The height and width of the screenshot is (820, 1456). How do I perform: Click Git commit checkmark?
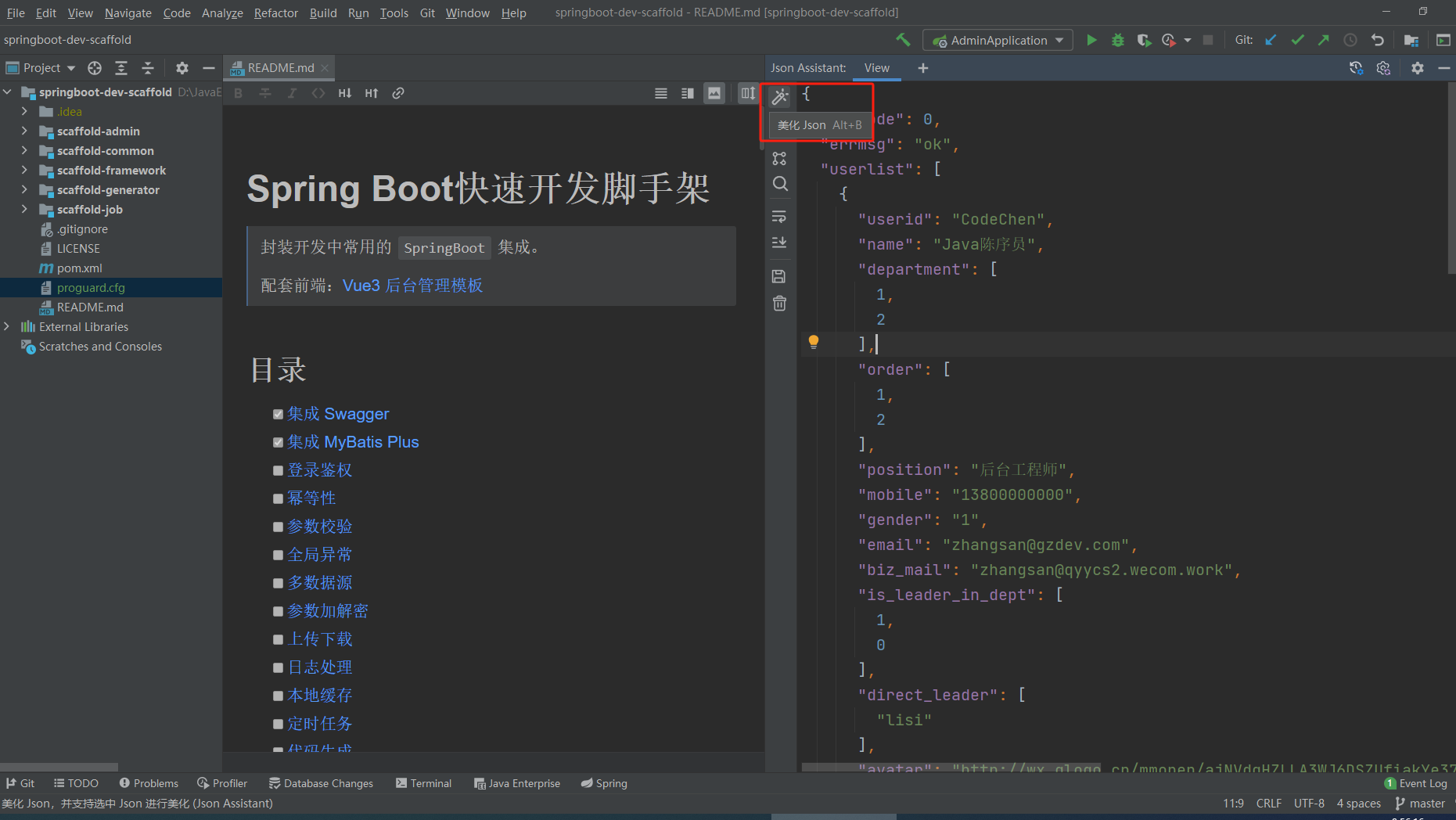click(1298, 40)
